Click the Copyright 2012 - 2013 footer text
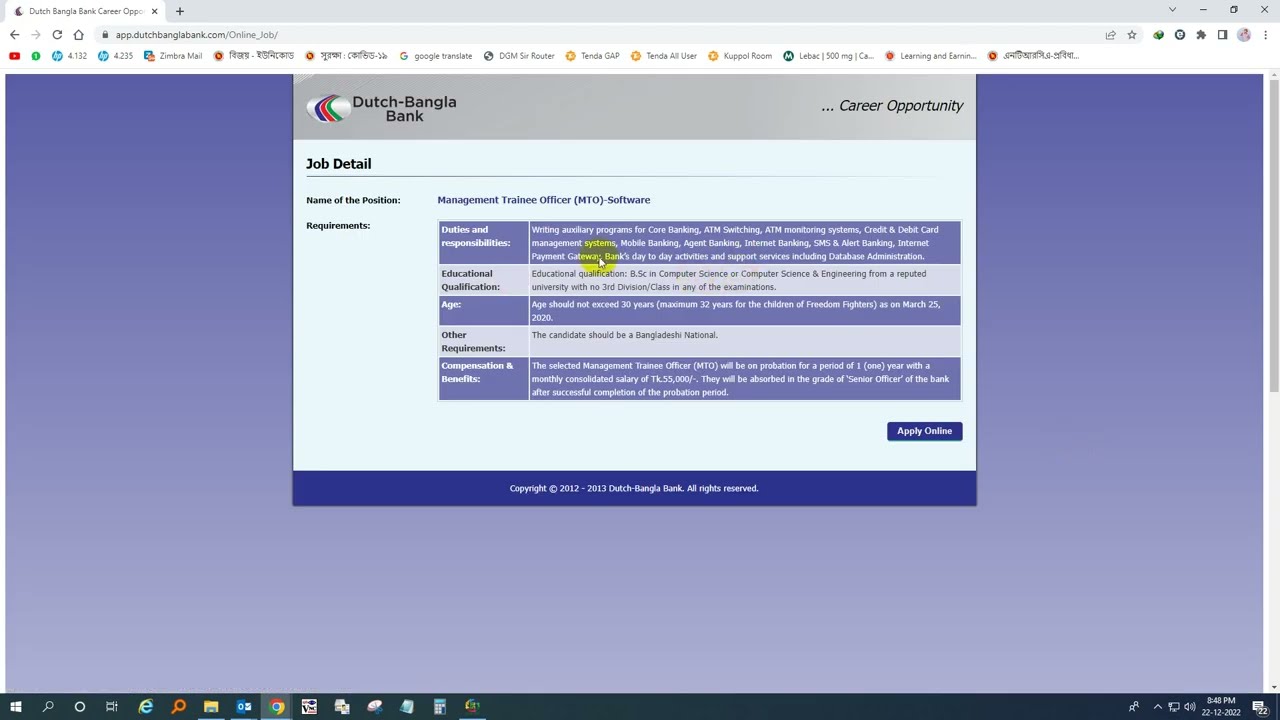 click(x=634, y=488)
